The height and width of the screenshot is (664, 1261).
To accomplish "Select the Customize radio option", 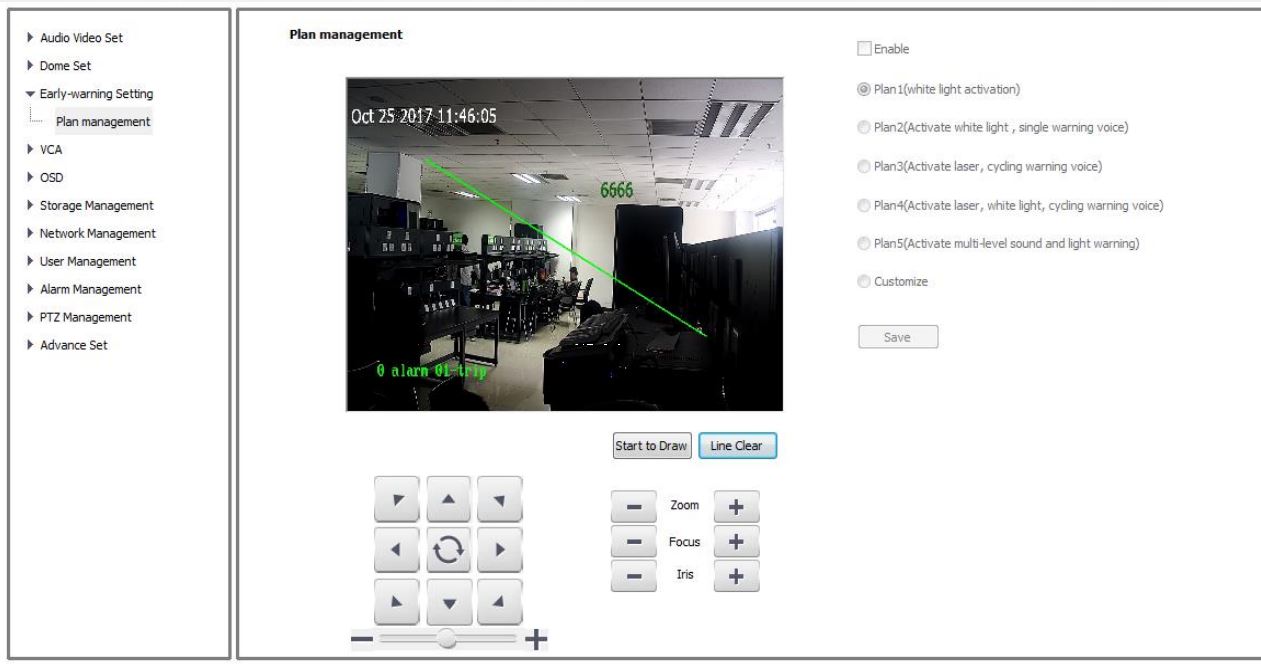I will 864,282.
